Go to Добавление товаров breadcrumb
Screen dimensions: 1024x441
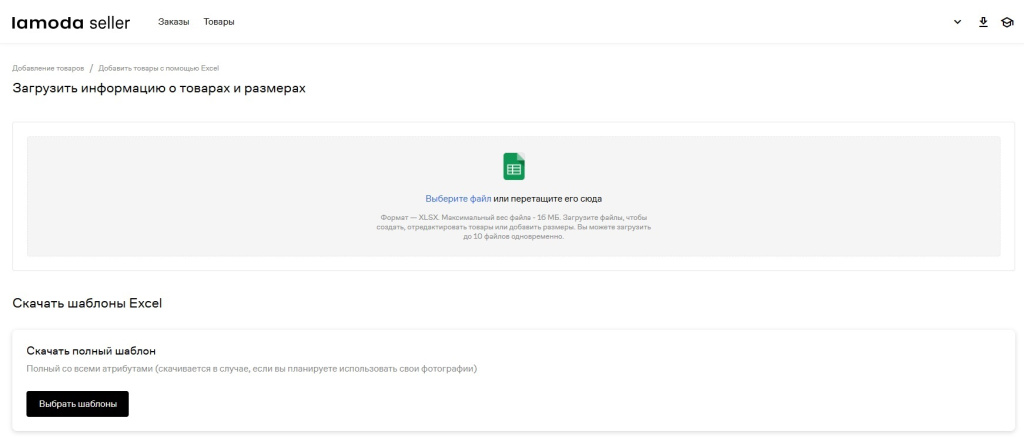[x=48, y=68]
